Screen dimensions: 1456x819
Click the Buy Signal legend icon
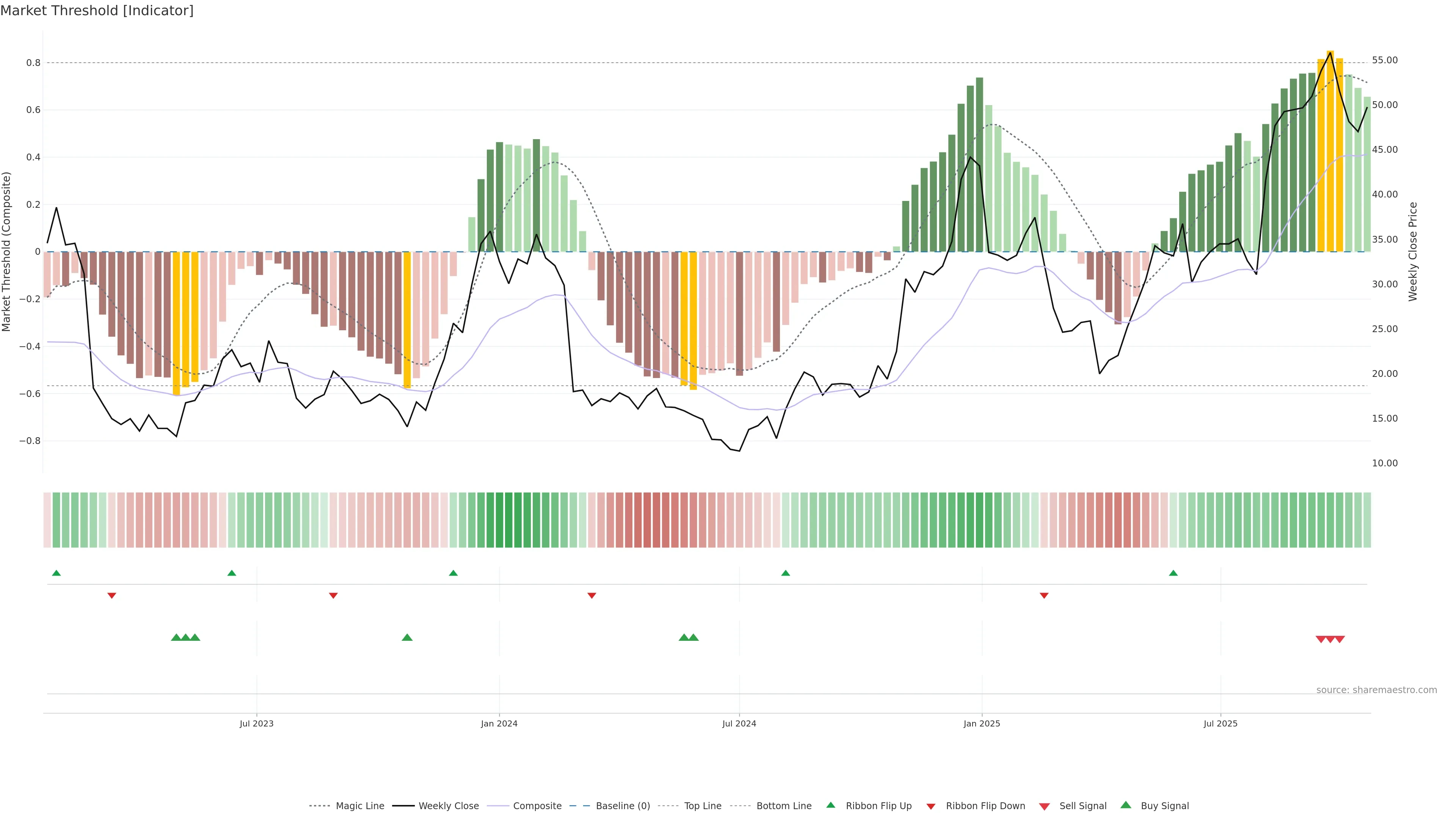1126,805
